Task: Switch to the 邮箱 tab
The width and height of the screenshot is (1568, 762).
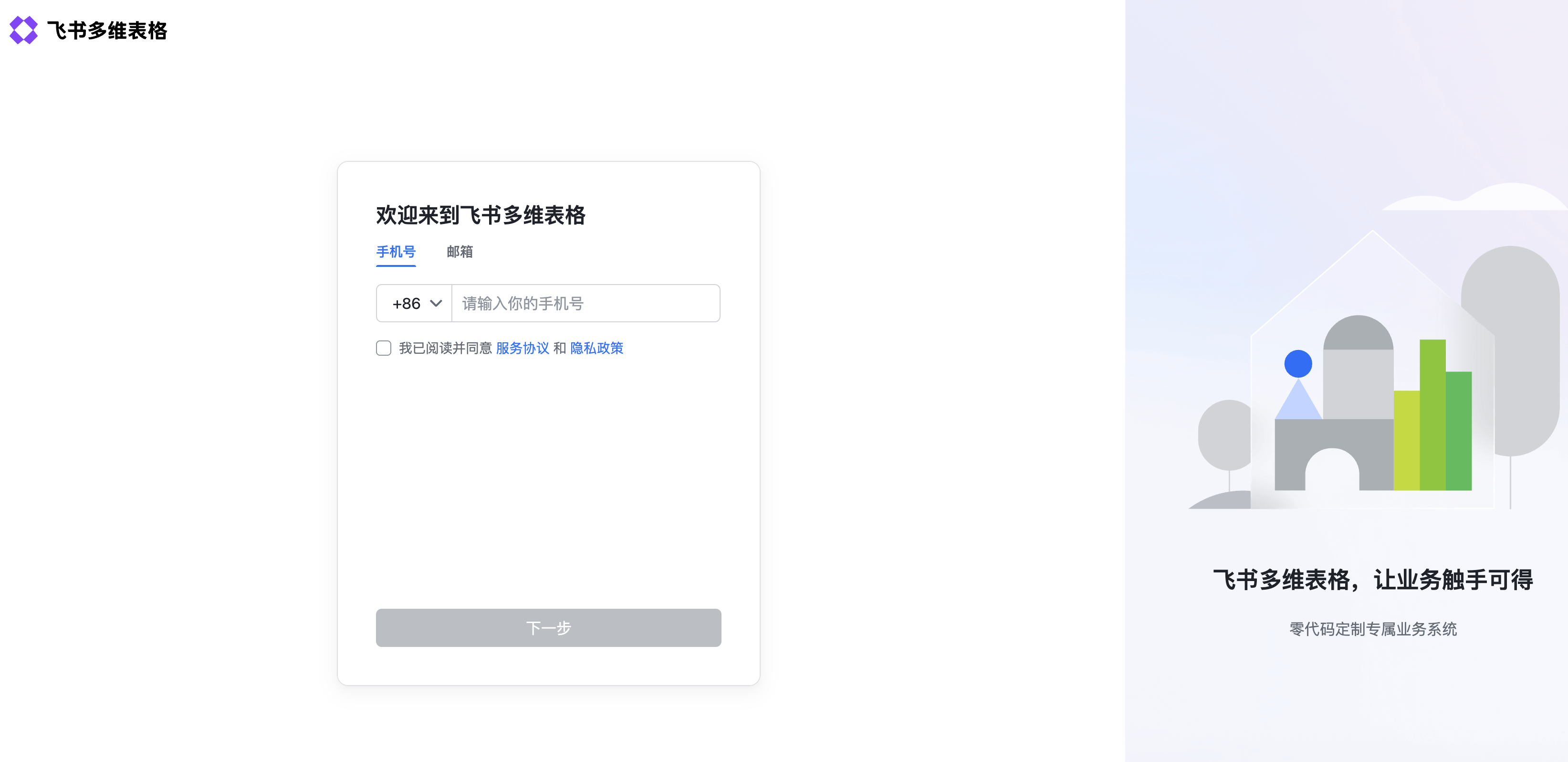Action: pos(460,252)
